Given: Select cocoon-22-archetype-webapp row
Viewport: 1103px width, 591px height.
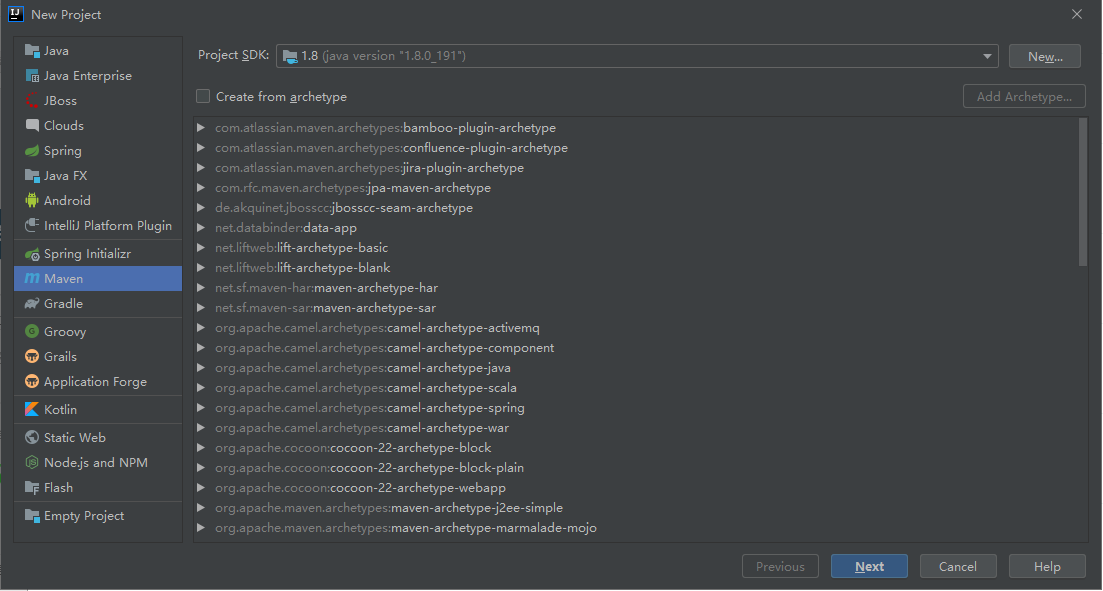Looking at the screenshot, I should point(637,488).
